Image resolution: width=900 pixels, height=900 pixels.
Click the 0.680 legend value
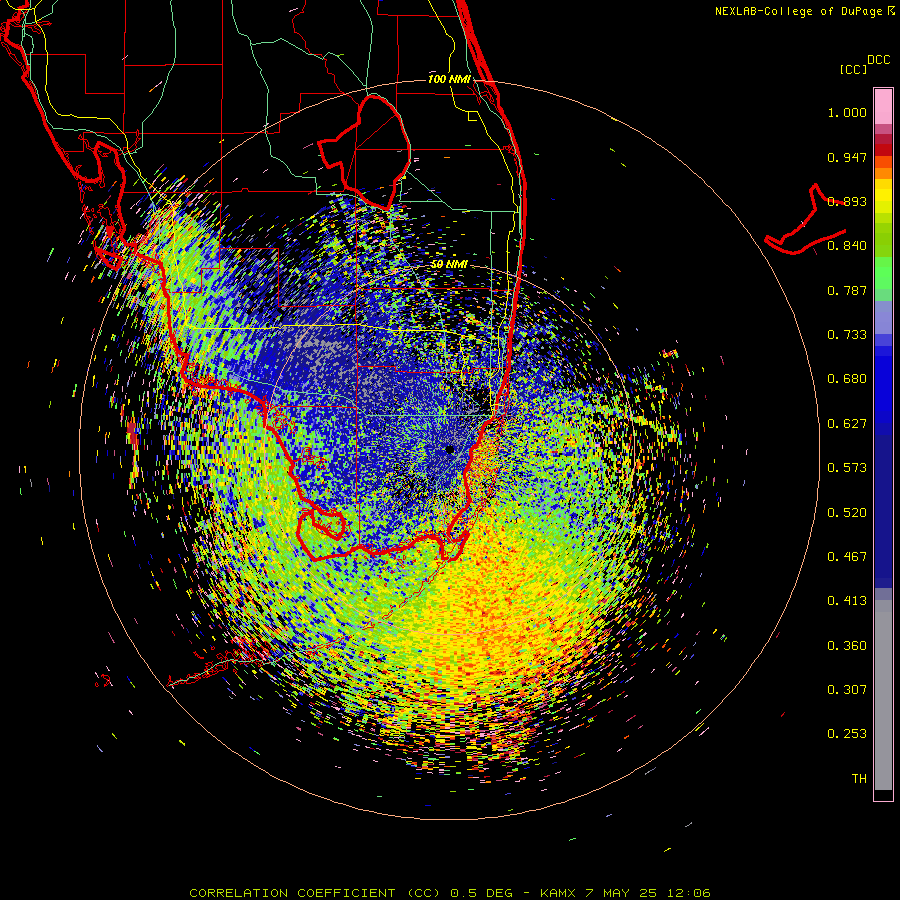click(847, 379)
